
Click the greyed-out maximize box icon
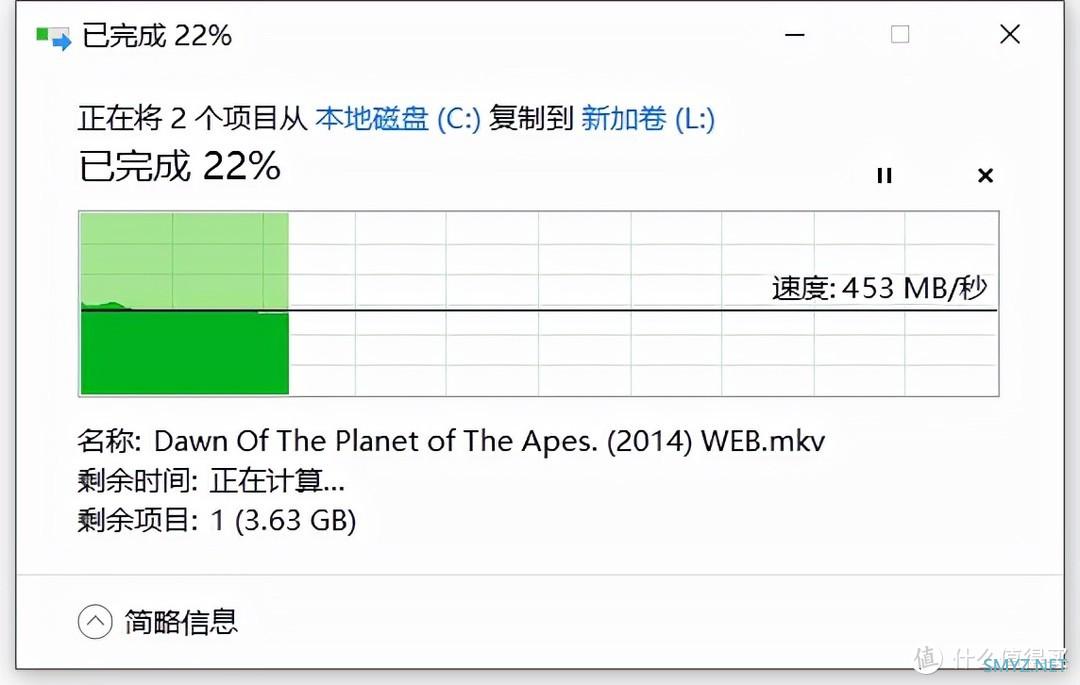point(900,34)
